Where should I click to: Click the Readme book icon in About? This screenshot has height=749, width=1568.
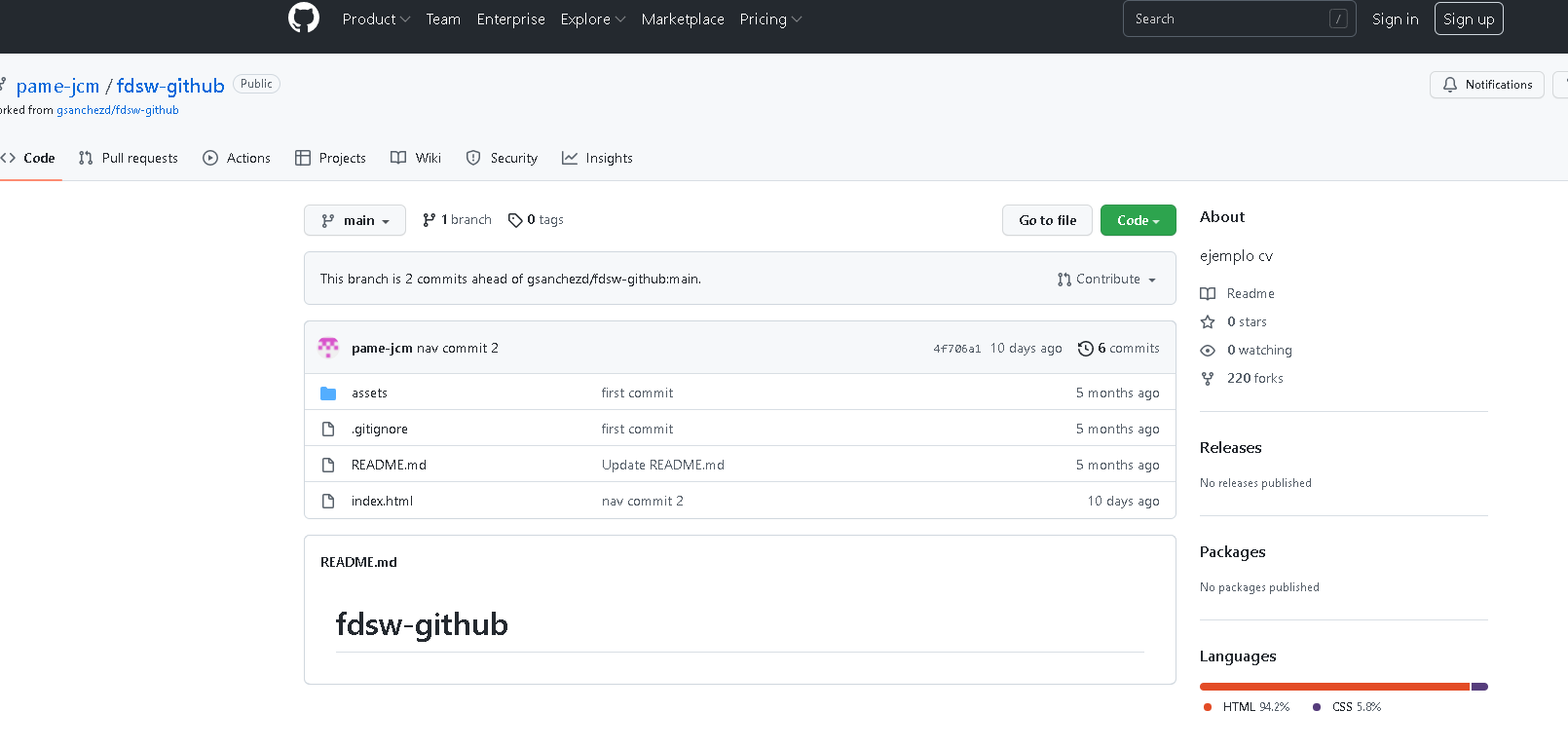[x=1208, y=294]
